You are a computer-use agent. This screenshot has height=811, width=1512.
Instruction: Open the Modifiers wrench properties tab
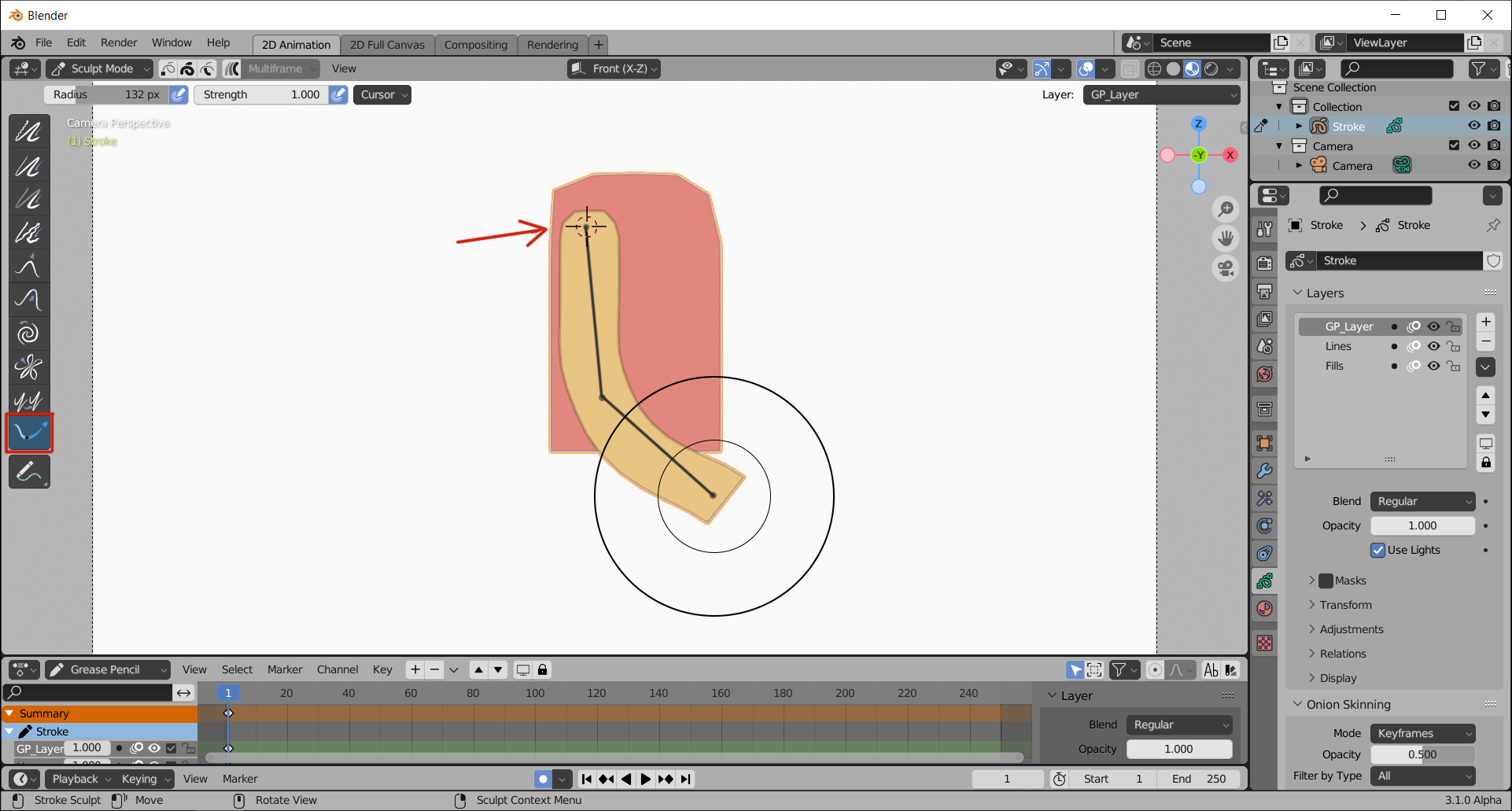tap(1264, 470)
